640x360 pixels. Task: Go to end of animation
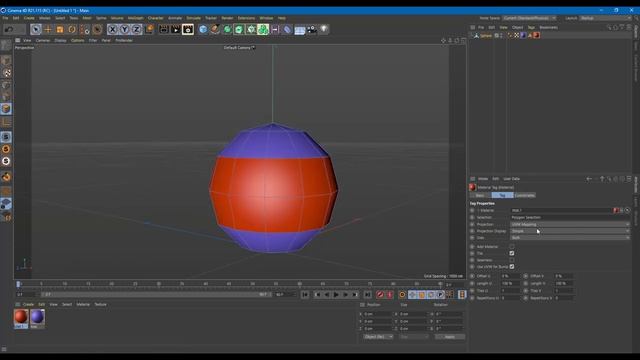pyautogui.click(x=367, y=294)
